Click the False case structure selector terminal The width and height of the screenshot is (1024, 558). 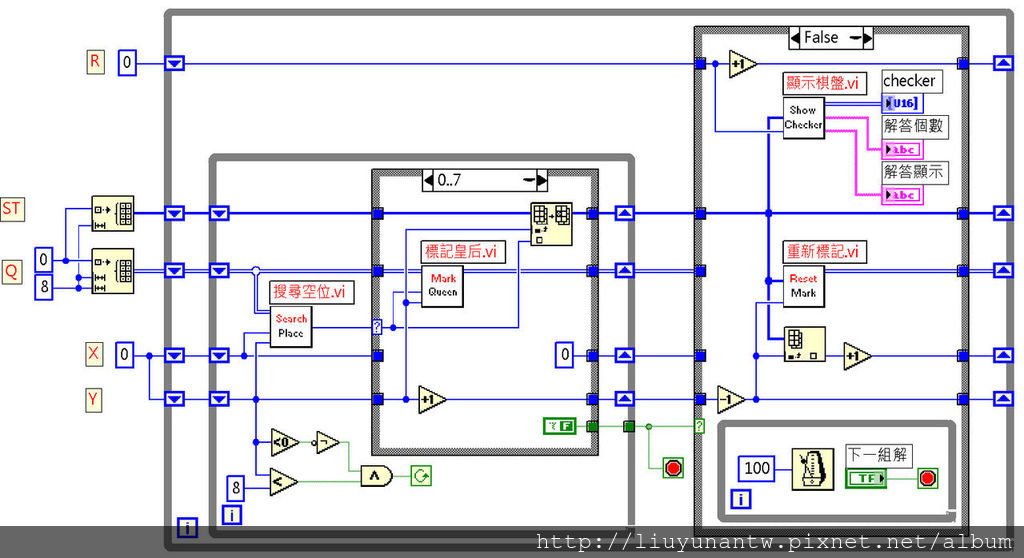699,426
